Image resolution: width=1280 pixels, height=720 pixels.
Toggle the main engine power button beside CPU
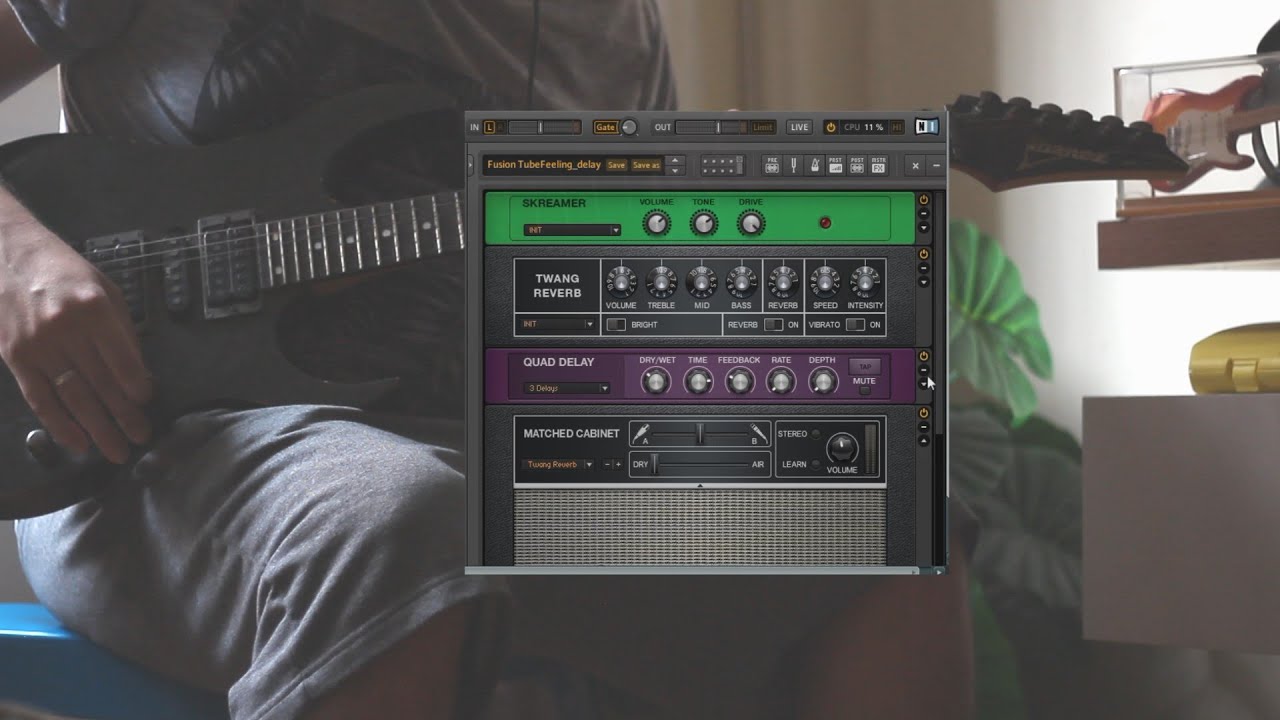tap(831, 127)
